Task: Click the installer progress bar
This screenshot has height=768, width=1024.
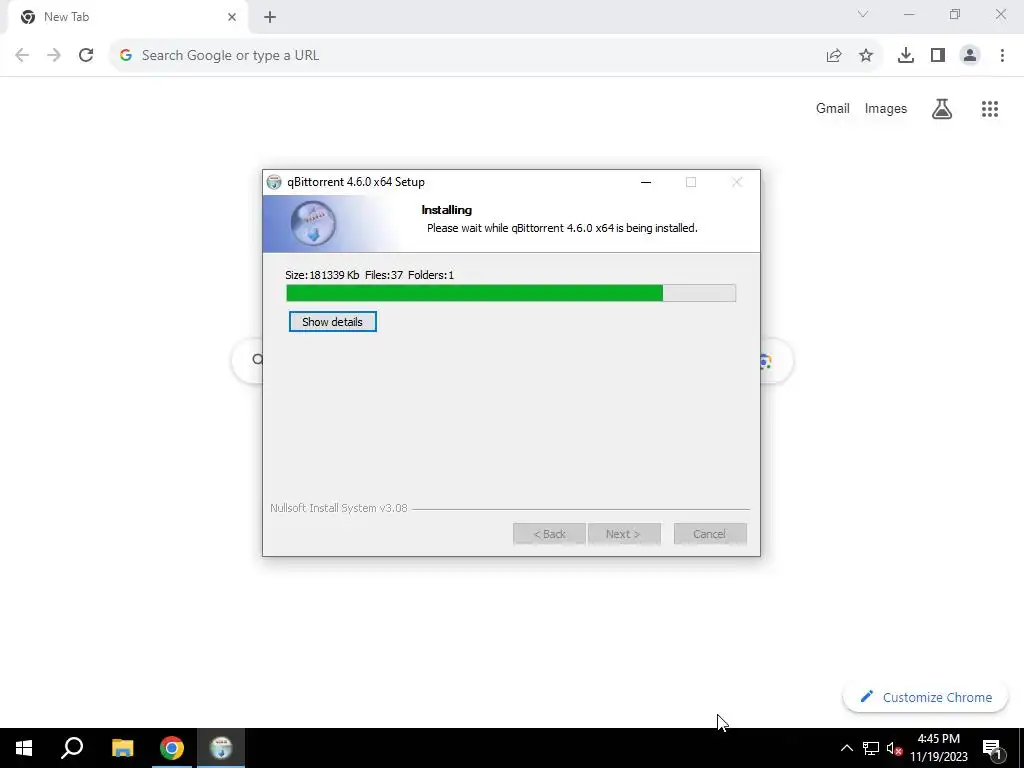Action: [511, 293]
